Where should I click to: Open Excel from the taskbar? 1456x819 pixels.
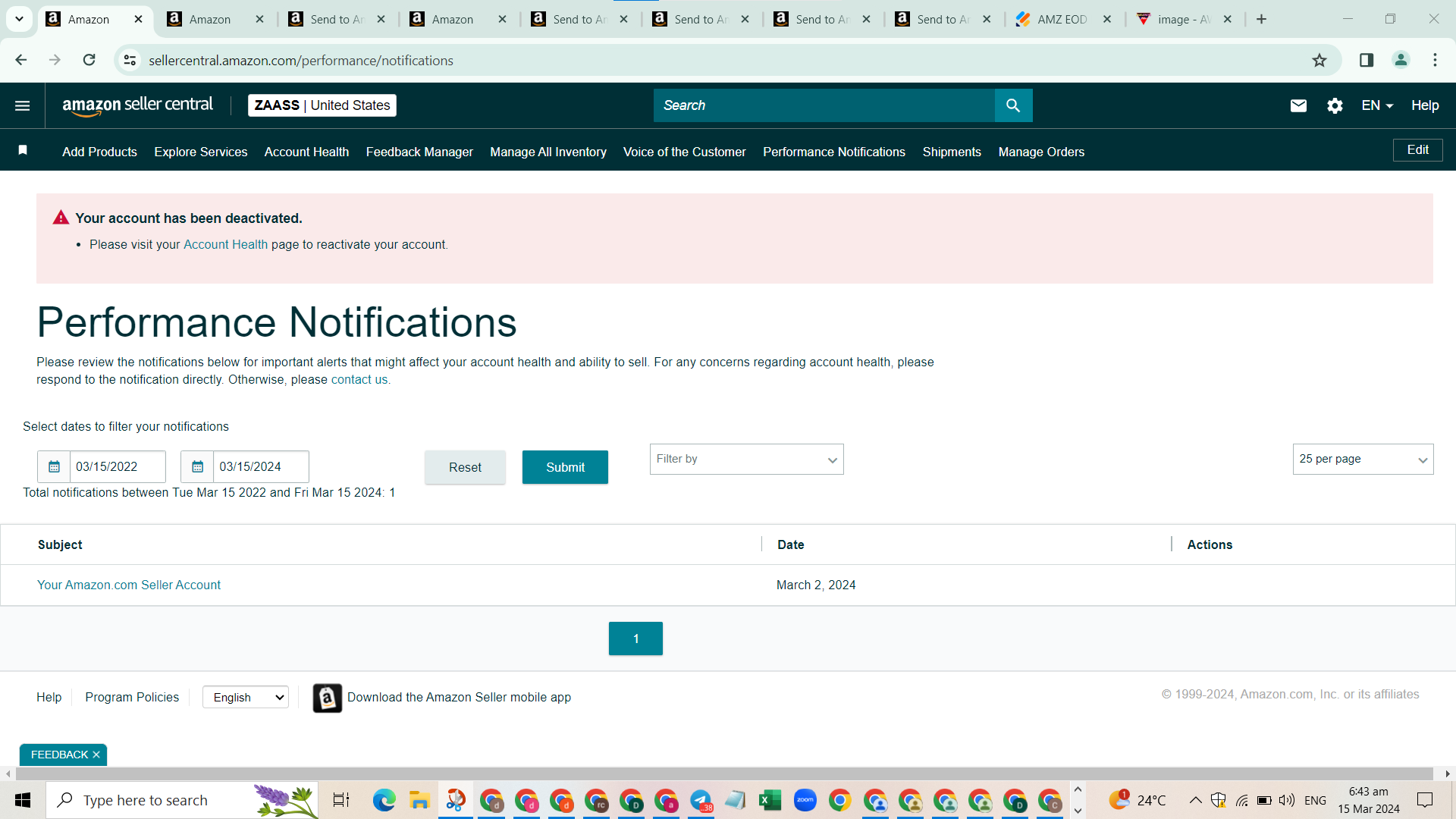coord(770,800)
